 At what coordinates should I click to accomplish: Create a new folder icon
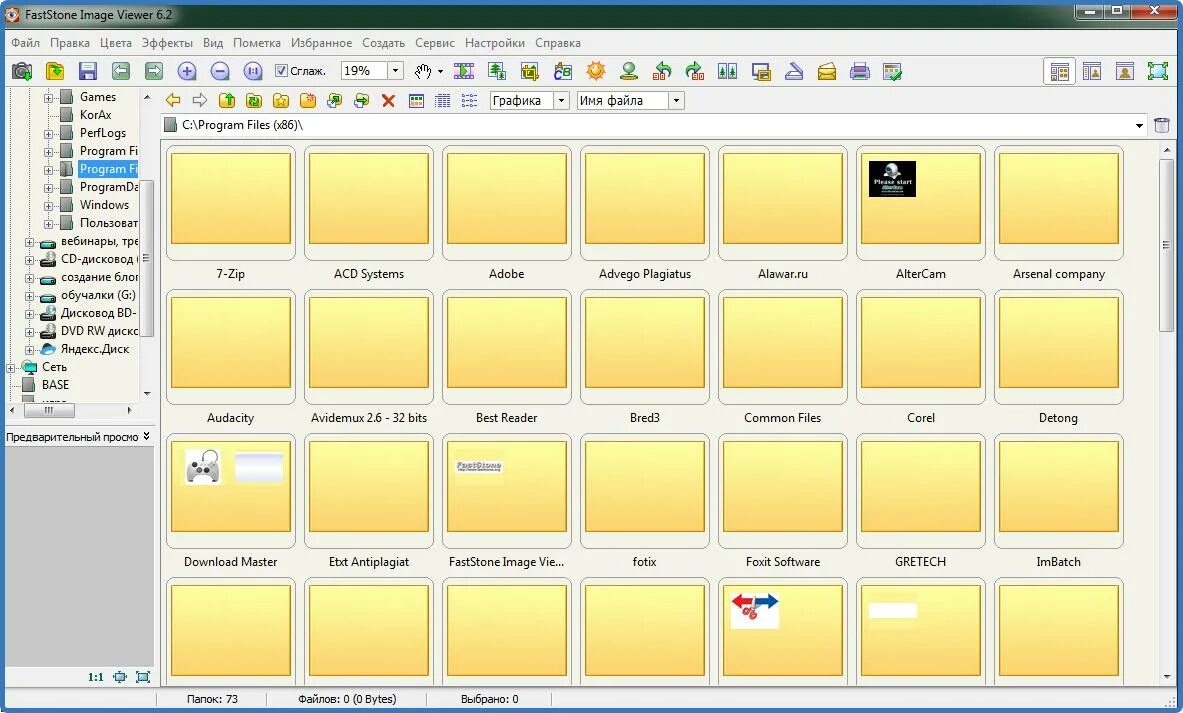307,100
